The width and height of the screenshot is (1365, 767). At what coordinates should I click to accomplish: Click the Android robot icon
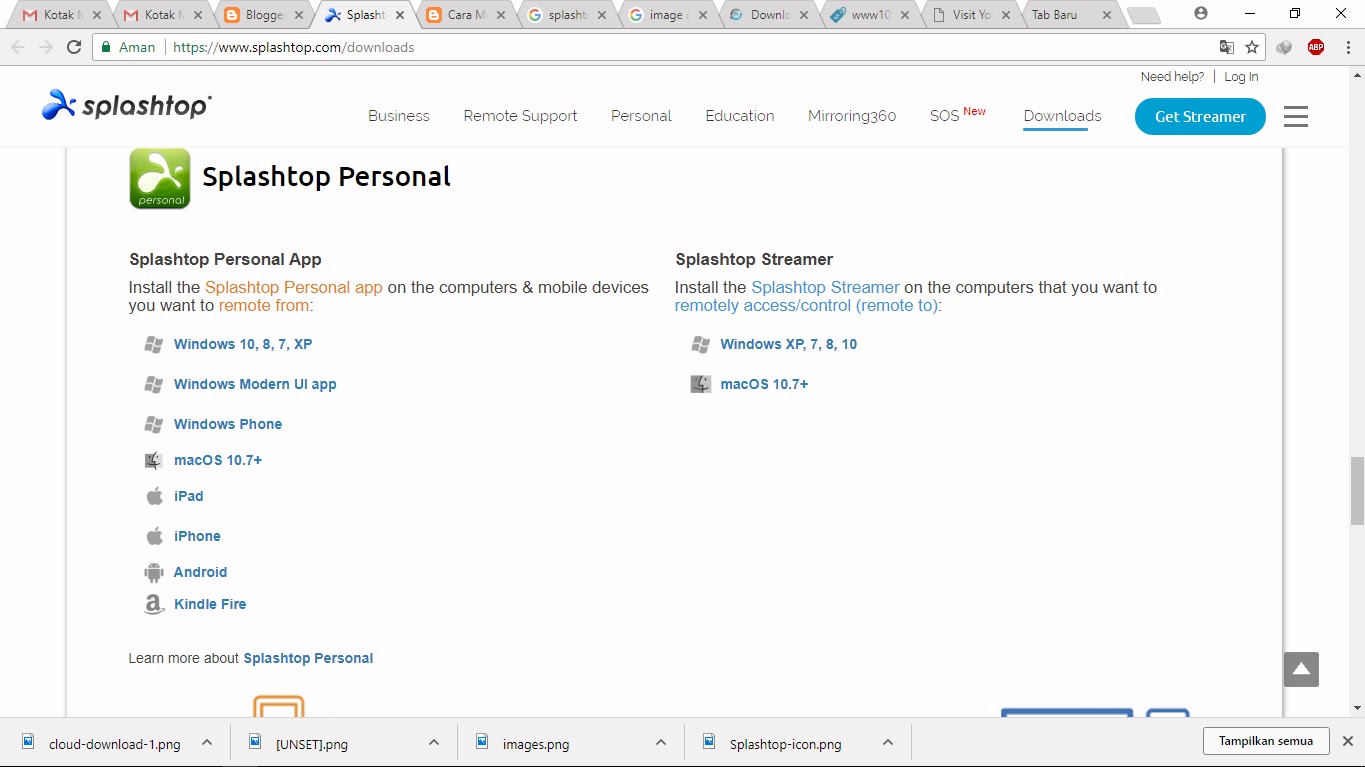[153, 571]
